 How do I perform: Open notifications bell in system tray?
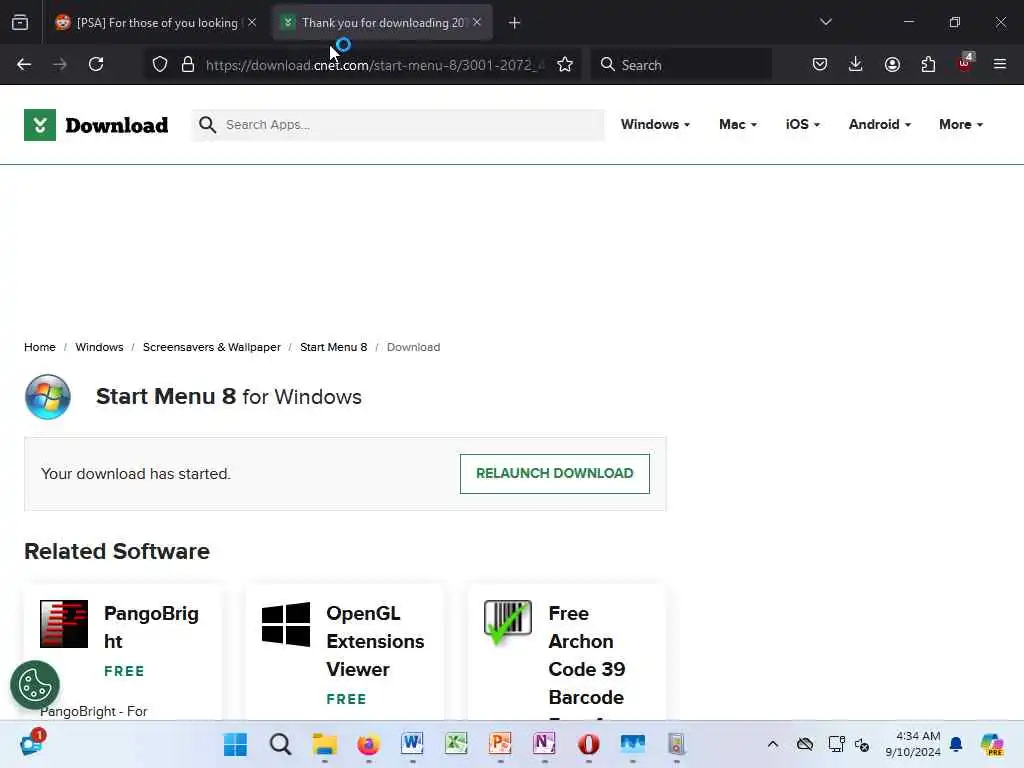pos(956,744)
